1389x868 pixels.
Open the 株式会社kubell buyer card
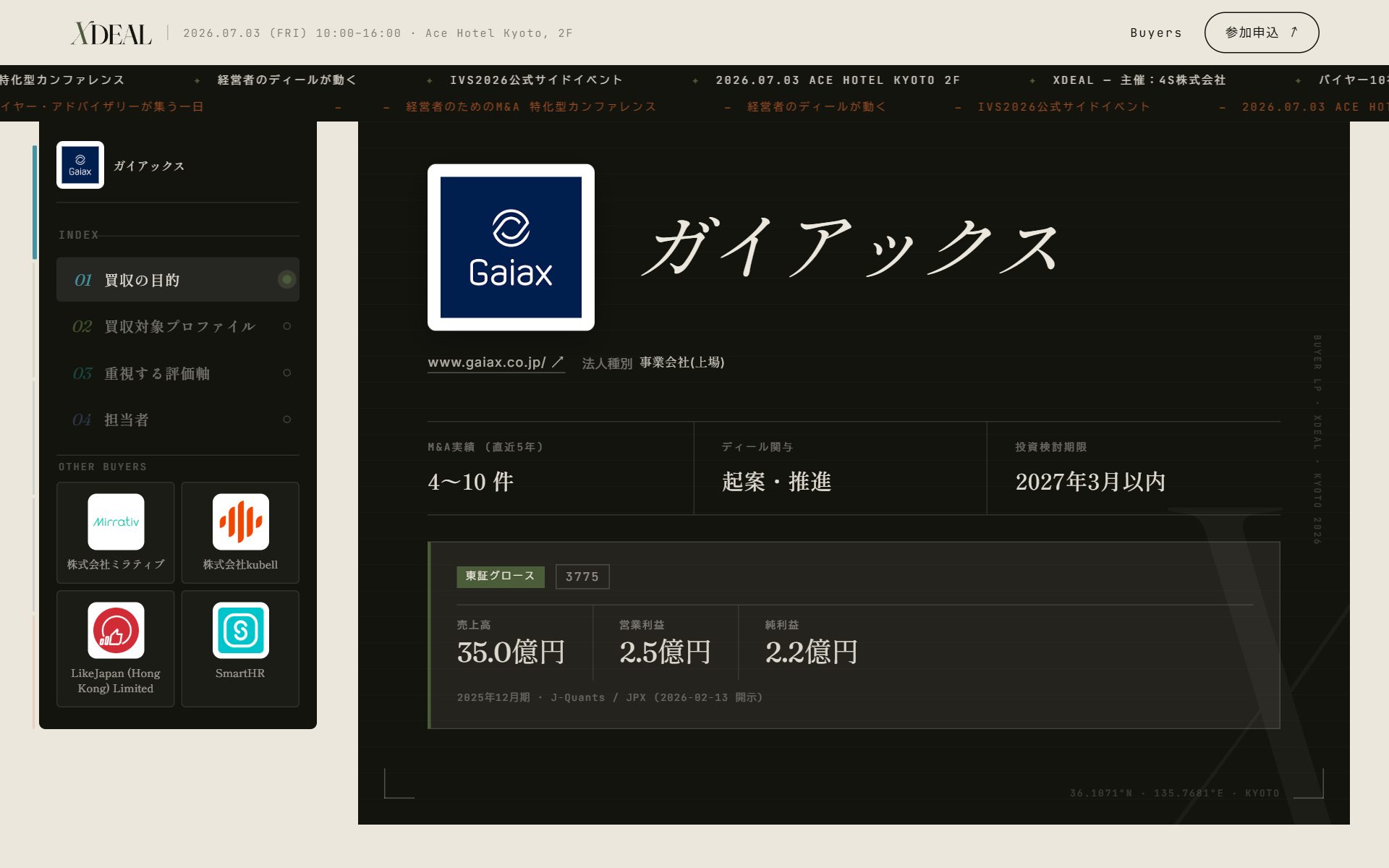(240, 532)
